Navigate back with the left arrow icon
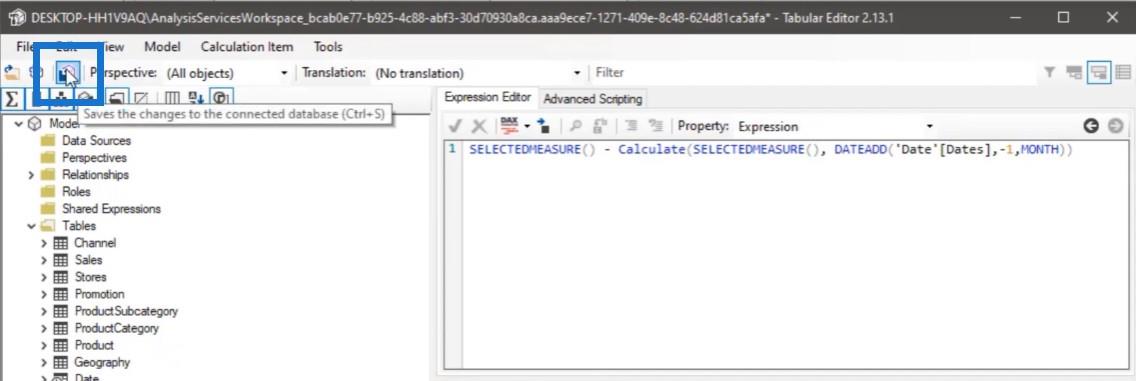The image size is (1136, 381). point(1091,126)
